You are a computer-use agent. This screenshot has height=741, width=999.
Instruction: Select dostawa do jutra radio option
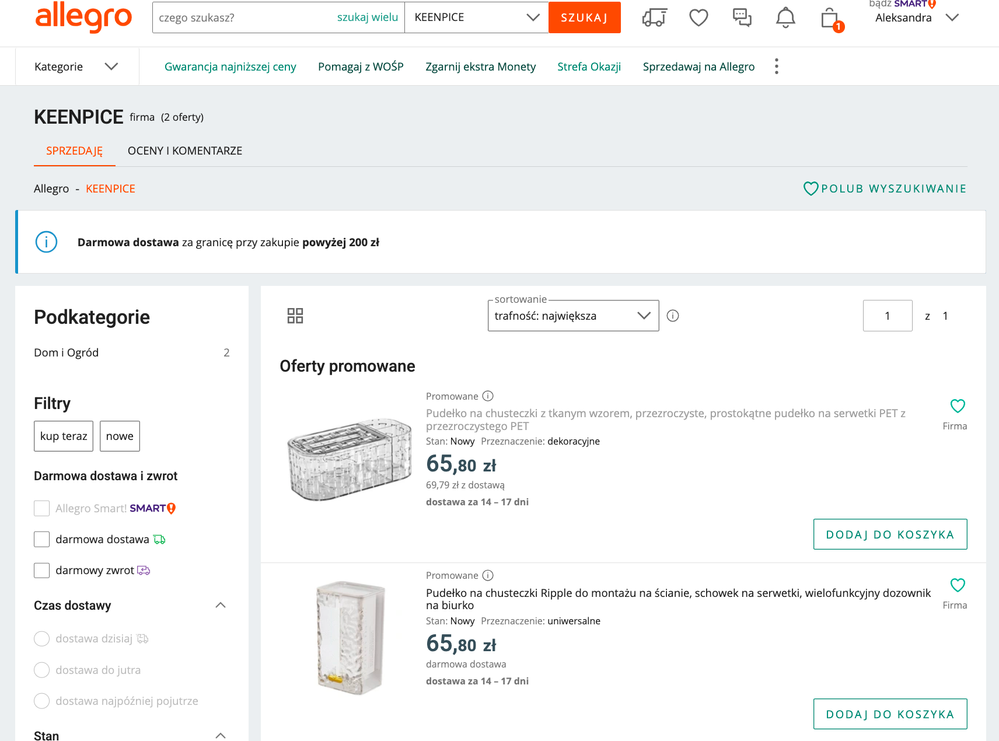[x=41, y=670]
